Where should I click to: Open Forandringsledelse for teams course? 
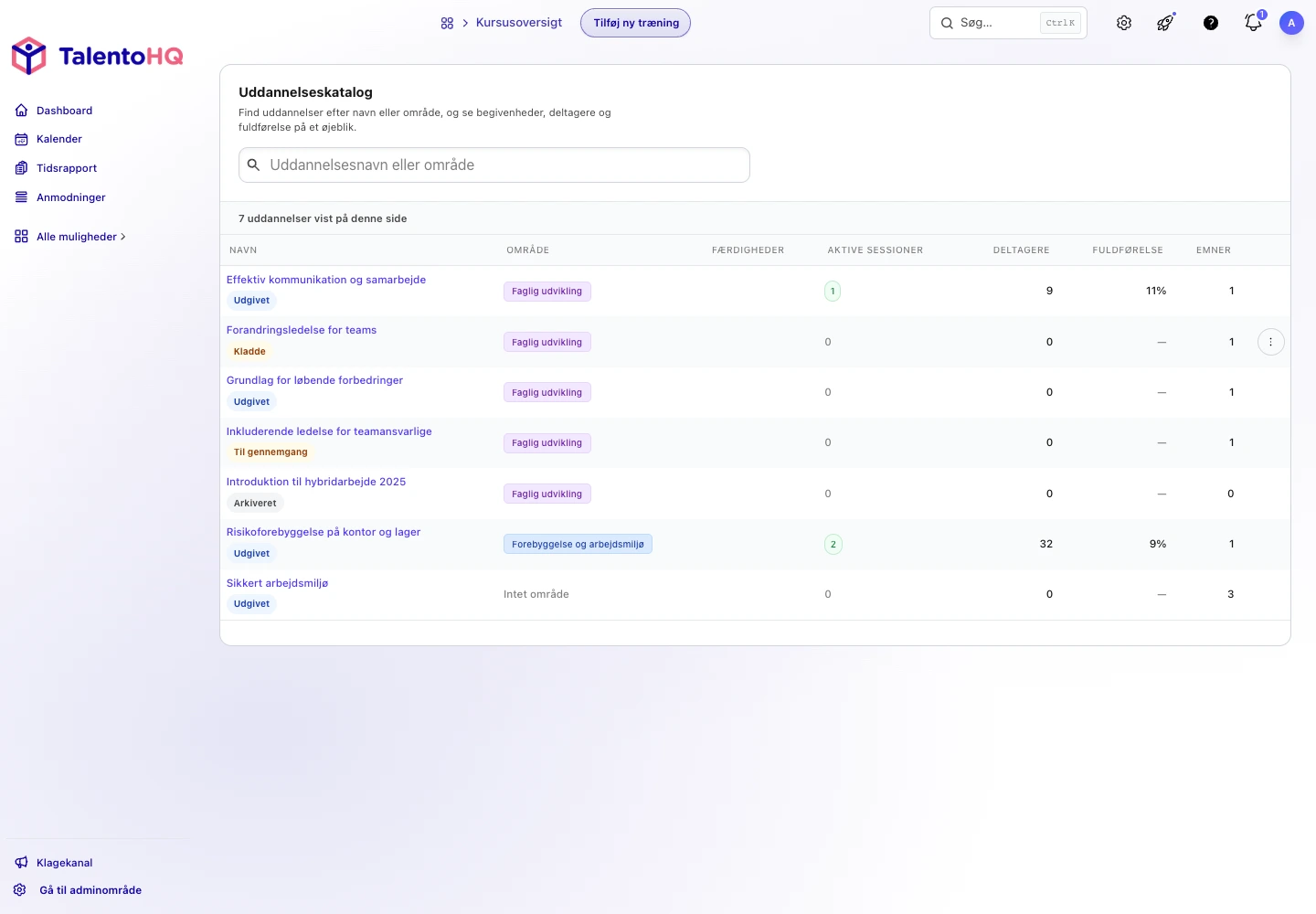(x=302, y=330)
